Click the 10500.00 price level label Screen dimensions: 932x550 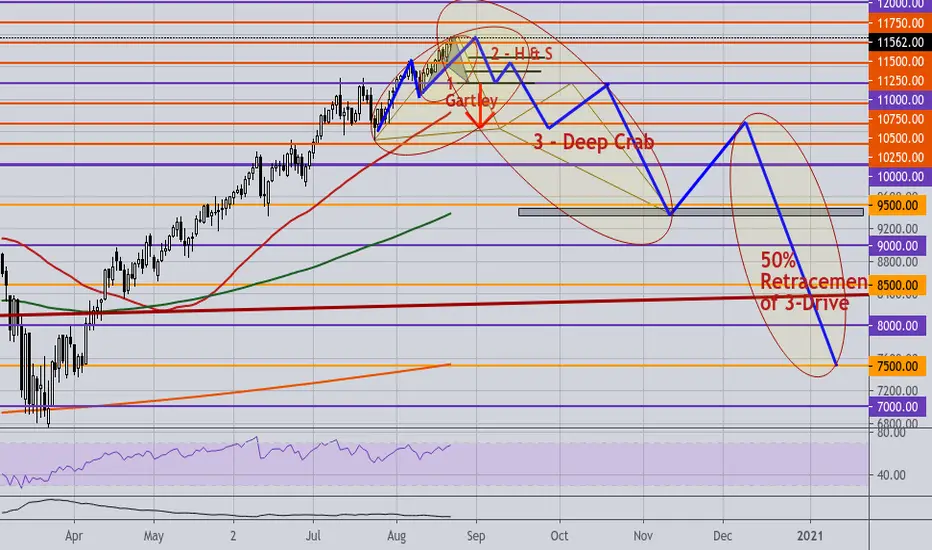[898, 138]
